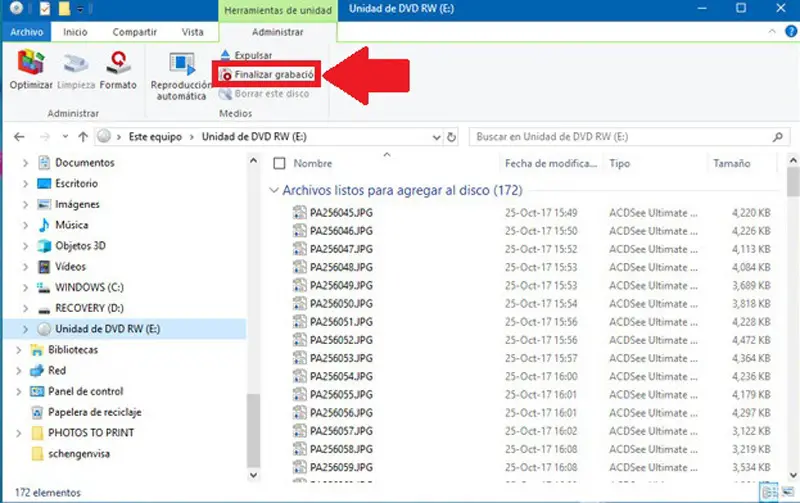Select Objetos 3D in the navigation pane
800x503 pixels.
coord(80,246)
